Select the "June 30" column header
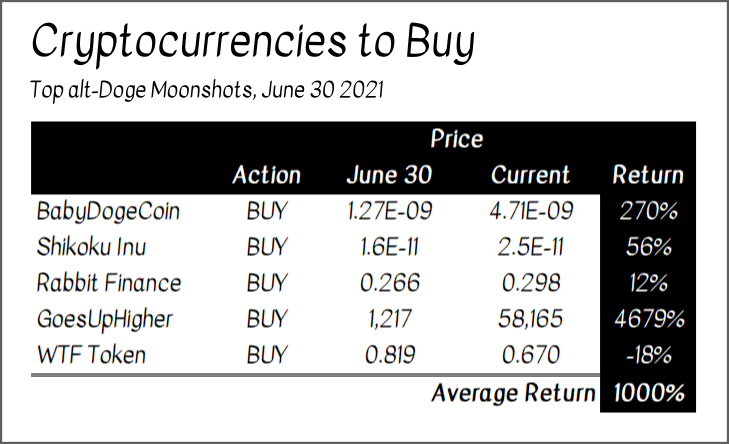The height and width of the screenshot is (444, 729). tap(389, 175)
